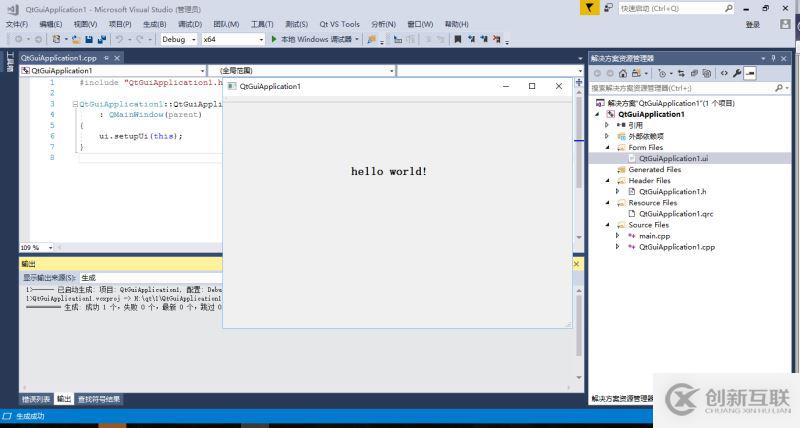This screenshot has width=800, height=428.
Task: Click the Solution Explorer search magnifier icon
Action: (x=779, y=88)
